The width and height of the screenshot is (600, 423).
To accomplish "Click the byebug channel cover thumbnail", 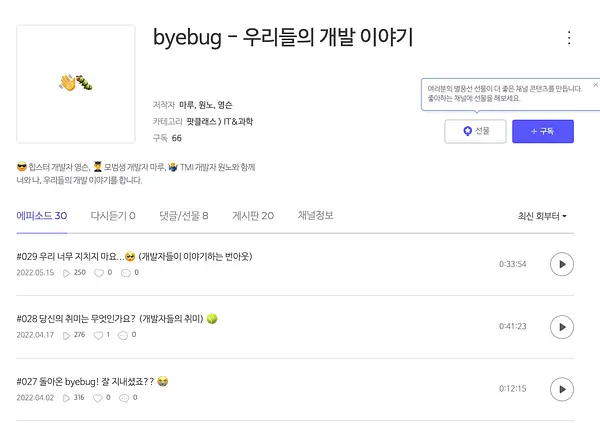I will click(x=76, y=84).
